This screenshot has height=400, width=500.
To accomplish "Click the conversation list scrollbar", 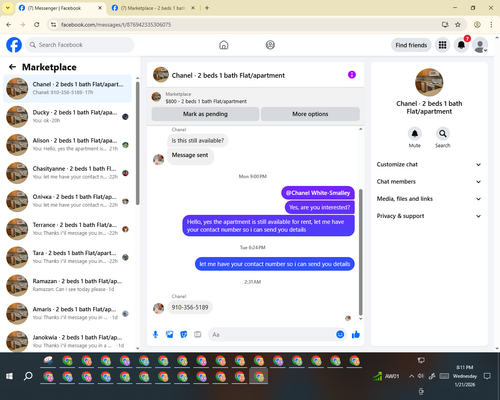I will click(x=138, y=143).
